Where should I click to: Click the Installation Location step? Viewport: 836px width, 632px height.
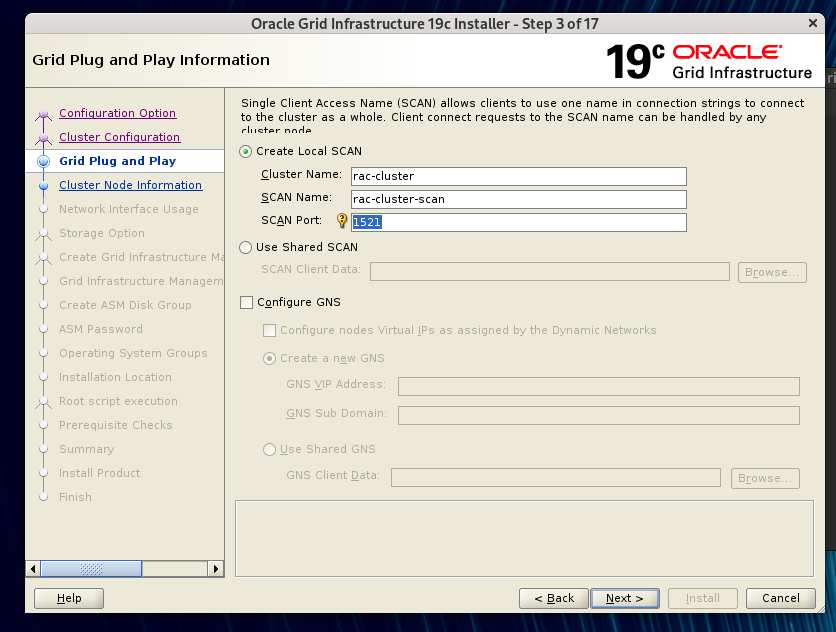[115, 377]
